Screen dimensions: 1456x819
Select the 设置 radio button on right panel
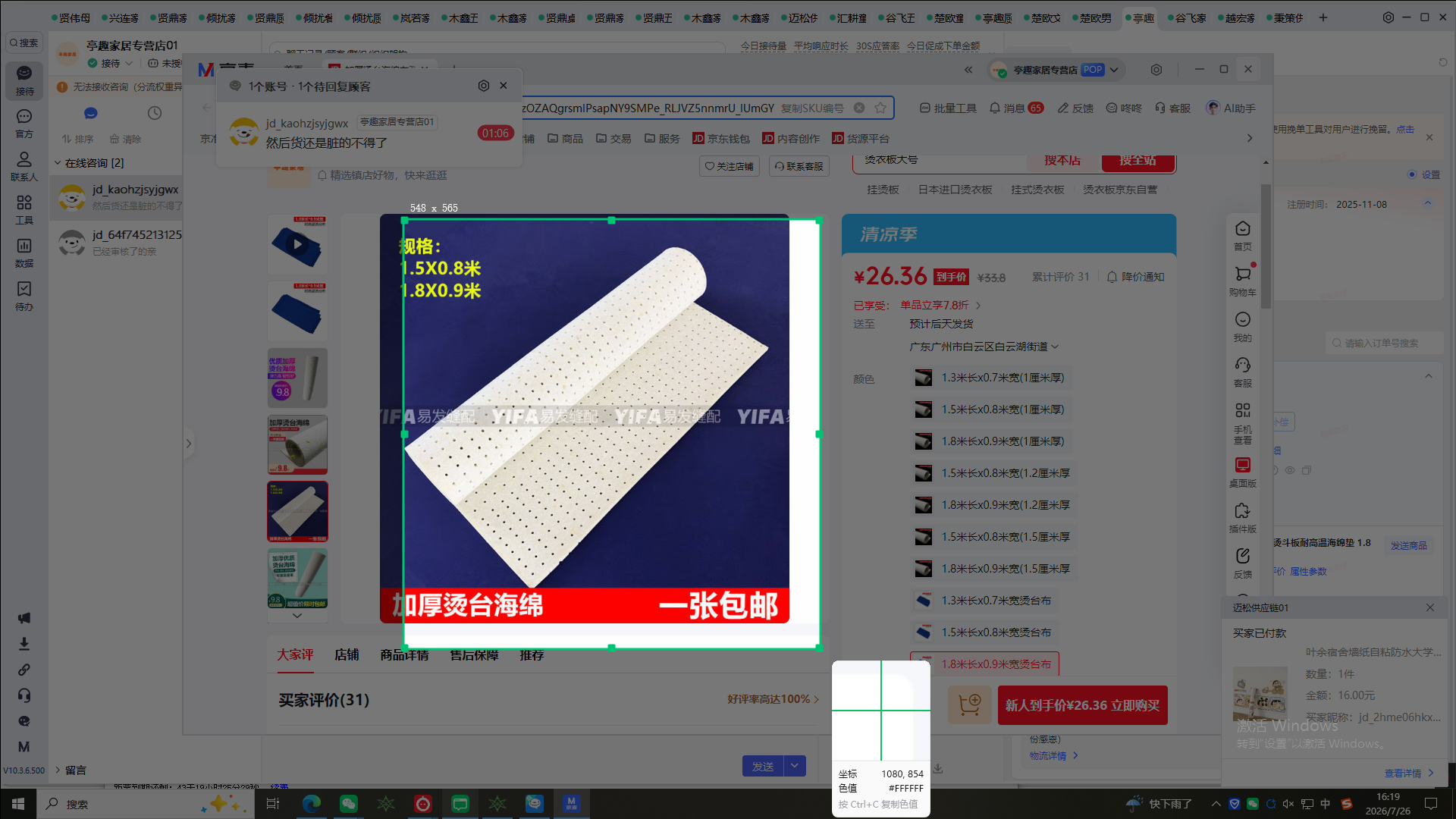[1412, 174]
